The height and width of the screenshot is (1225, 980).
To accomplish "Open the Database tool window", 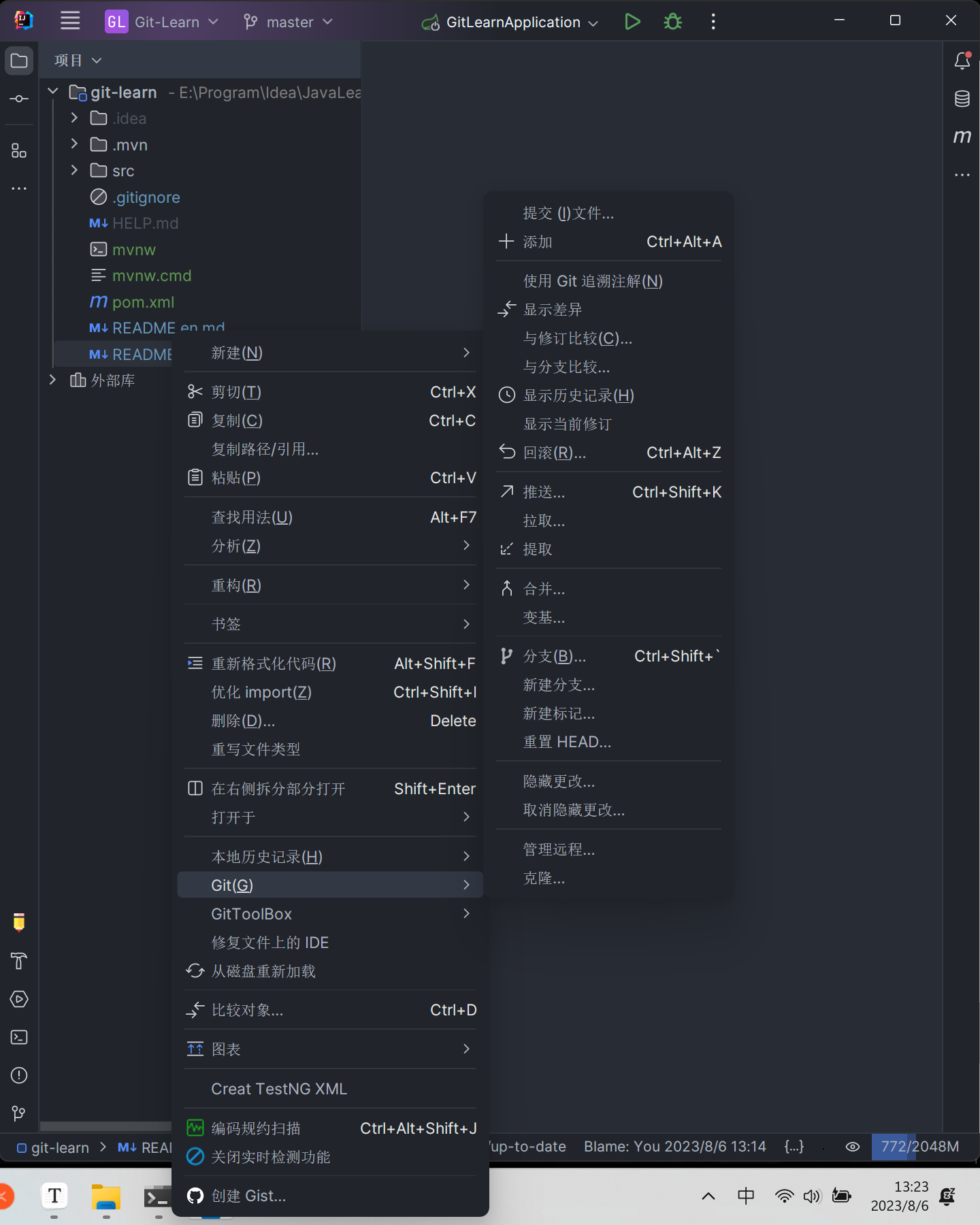I will [962, 99].
